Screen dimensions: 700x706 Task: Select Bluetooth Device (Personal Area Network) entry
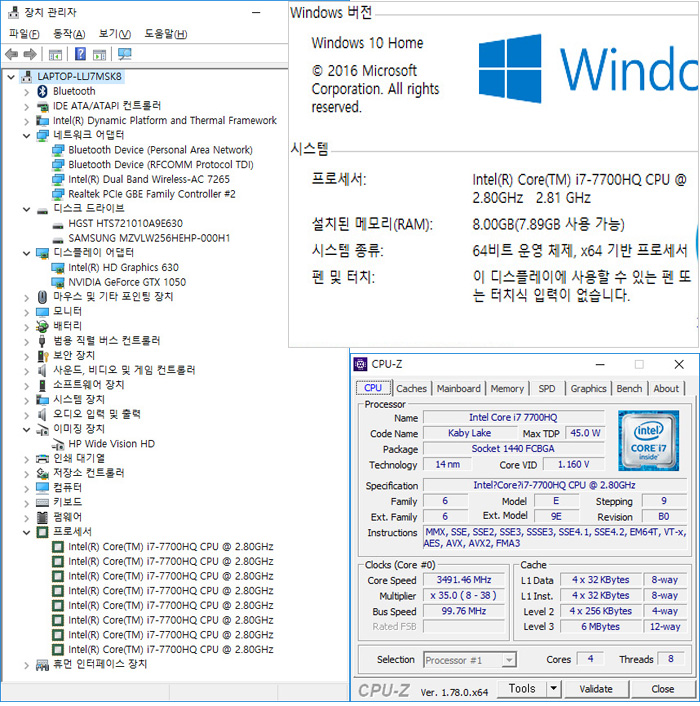point(160,150)
